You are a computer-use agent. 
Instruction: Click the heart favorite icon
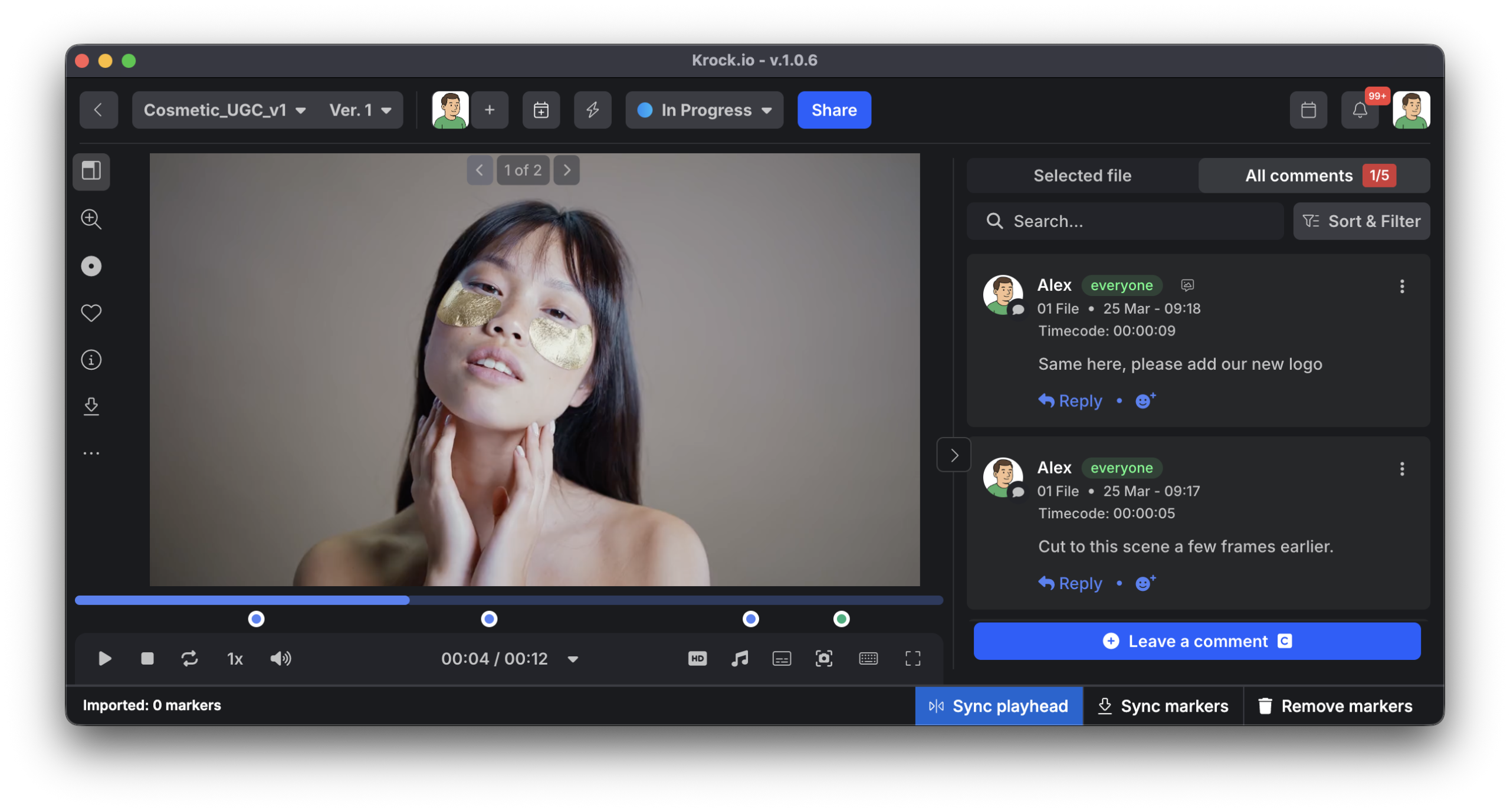pos(91,313)
